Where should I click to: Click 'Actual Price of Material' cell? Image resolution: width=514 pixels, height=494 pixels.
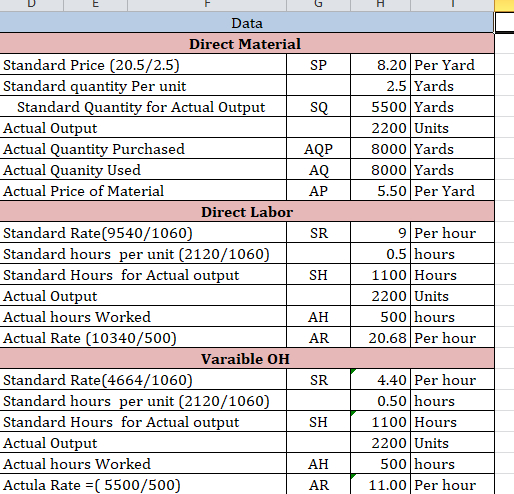click(143, 191)
